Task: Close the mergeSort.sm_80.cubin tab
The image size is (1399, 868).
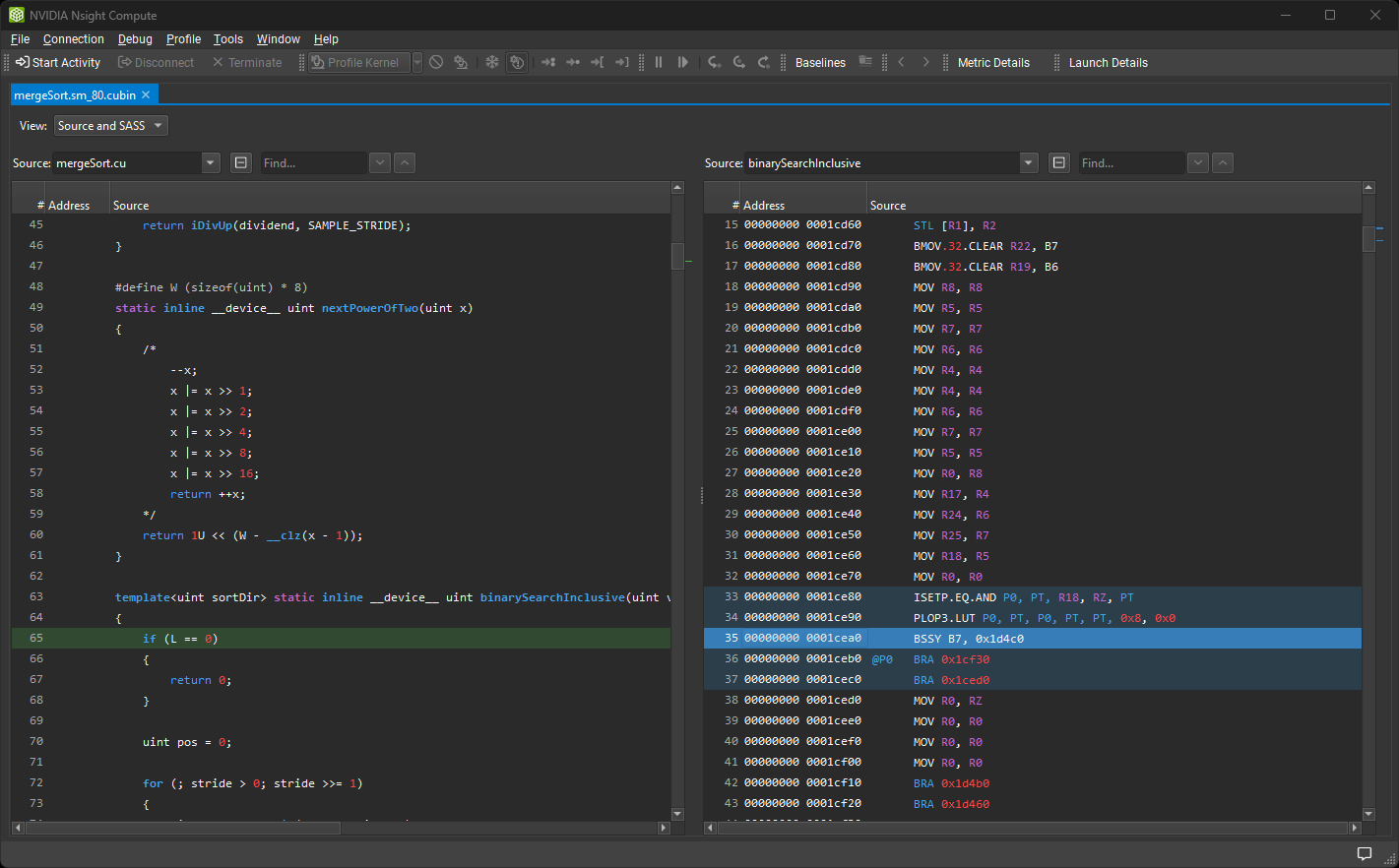Action: (x=146, y=94)
